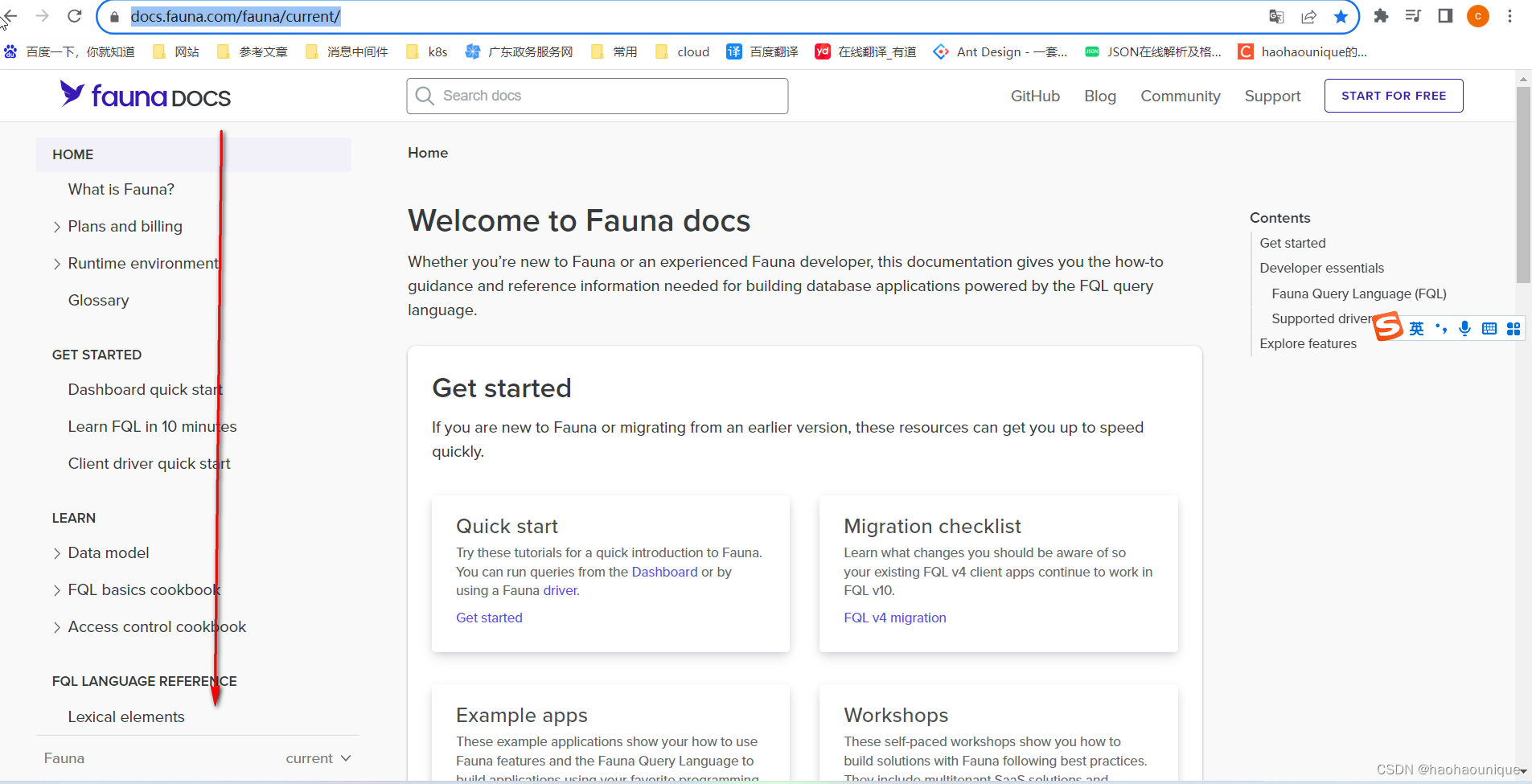Open Community in top navigation
This screenshot has width=1532, height=784.
(x=1181, y=96)
